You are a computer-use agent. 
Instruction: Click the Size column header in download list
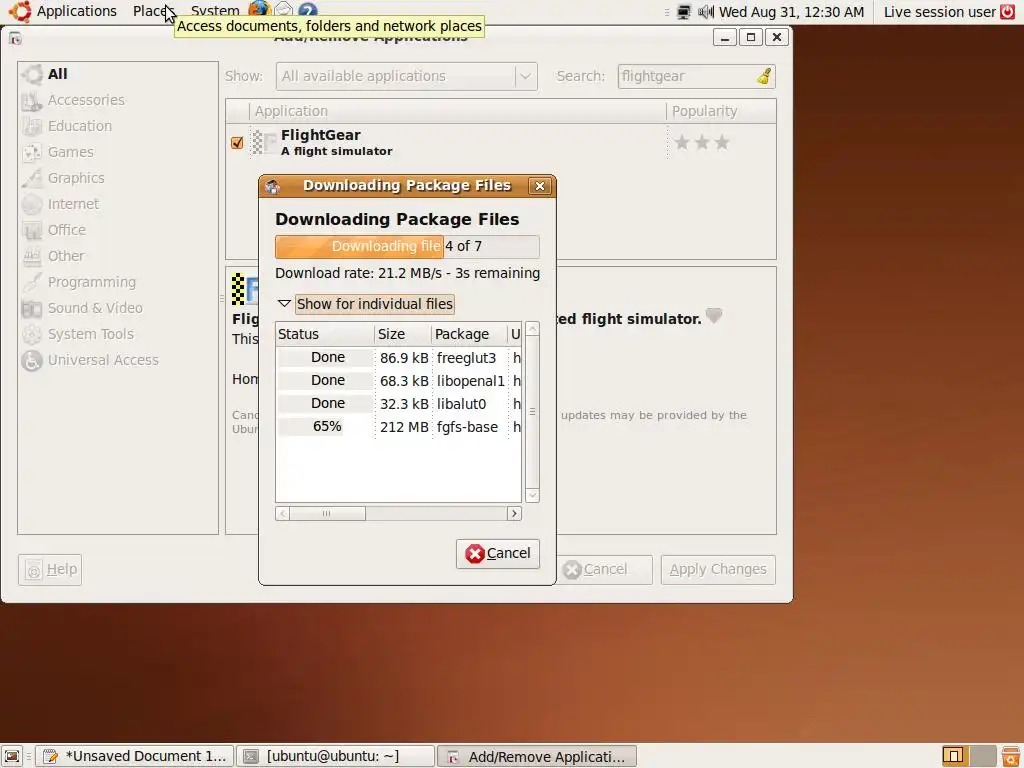tap(403, 334)
